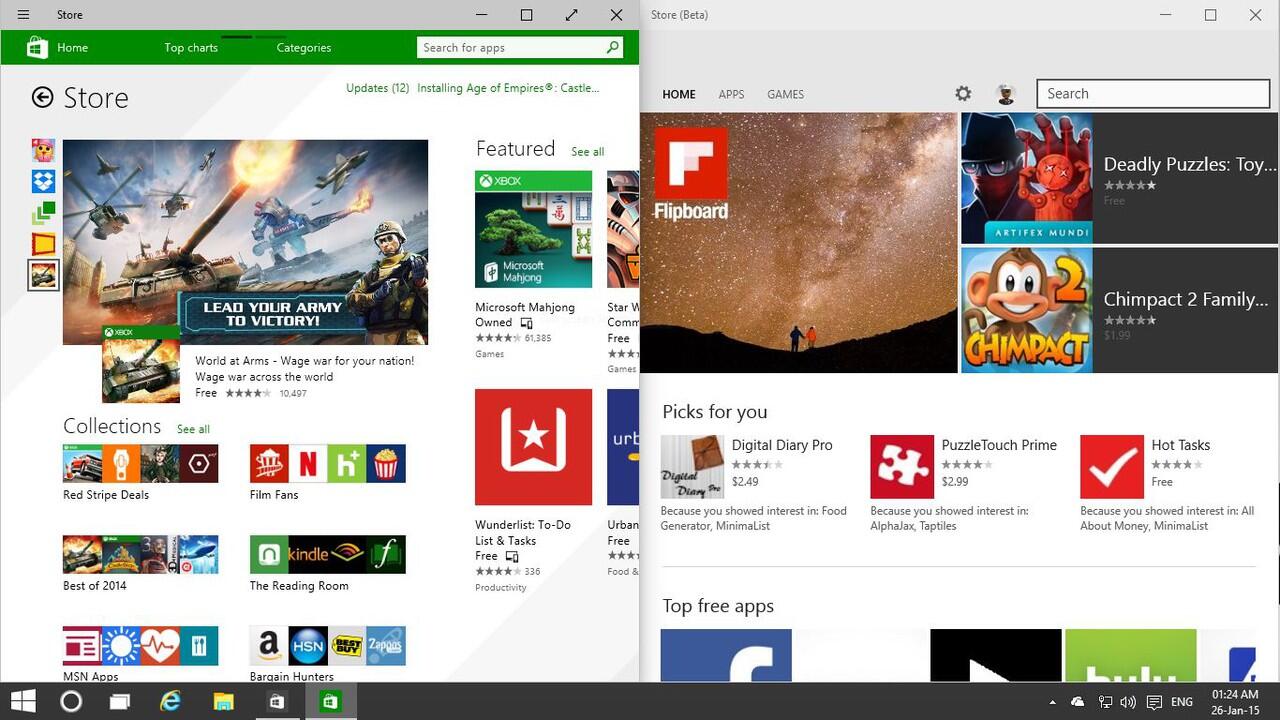Switch to the GAMES tab in Store Beta
The width and height of the screenshot is (1280, 720).
tap(785, 94)
